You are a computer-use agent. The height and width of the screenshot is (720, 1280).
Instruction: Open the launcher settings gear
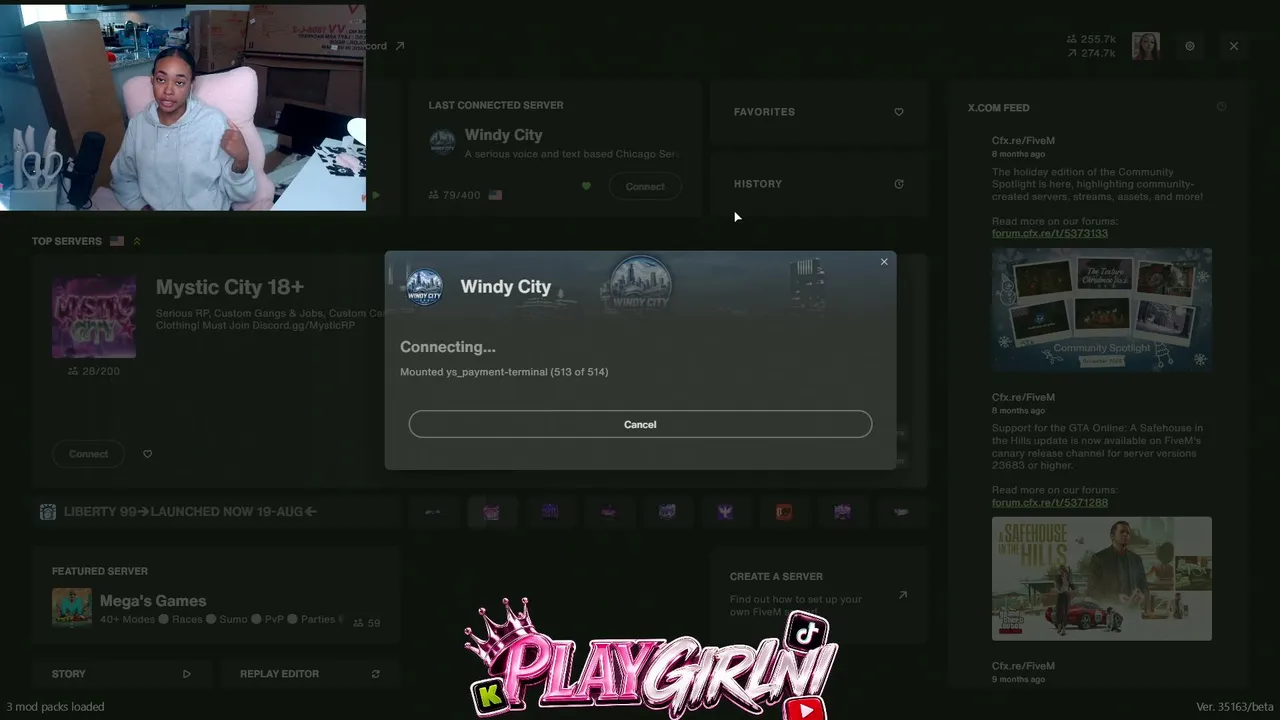tap(1190, 46)
